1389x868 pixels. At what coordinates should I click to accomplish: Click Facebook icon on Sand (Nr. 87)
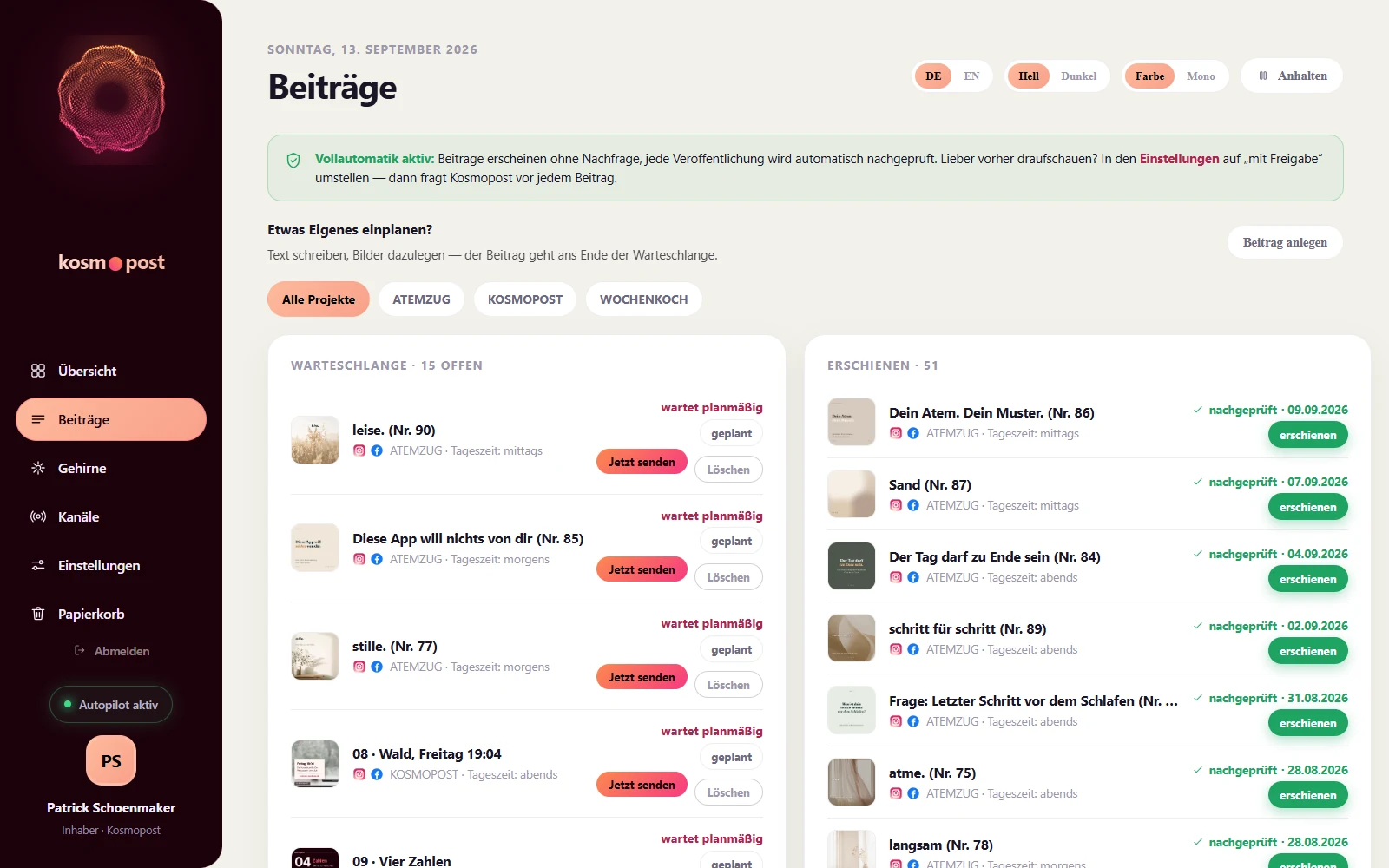[x=913, y=505]
